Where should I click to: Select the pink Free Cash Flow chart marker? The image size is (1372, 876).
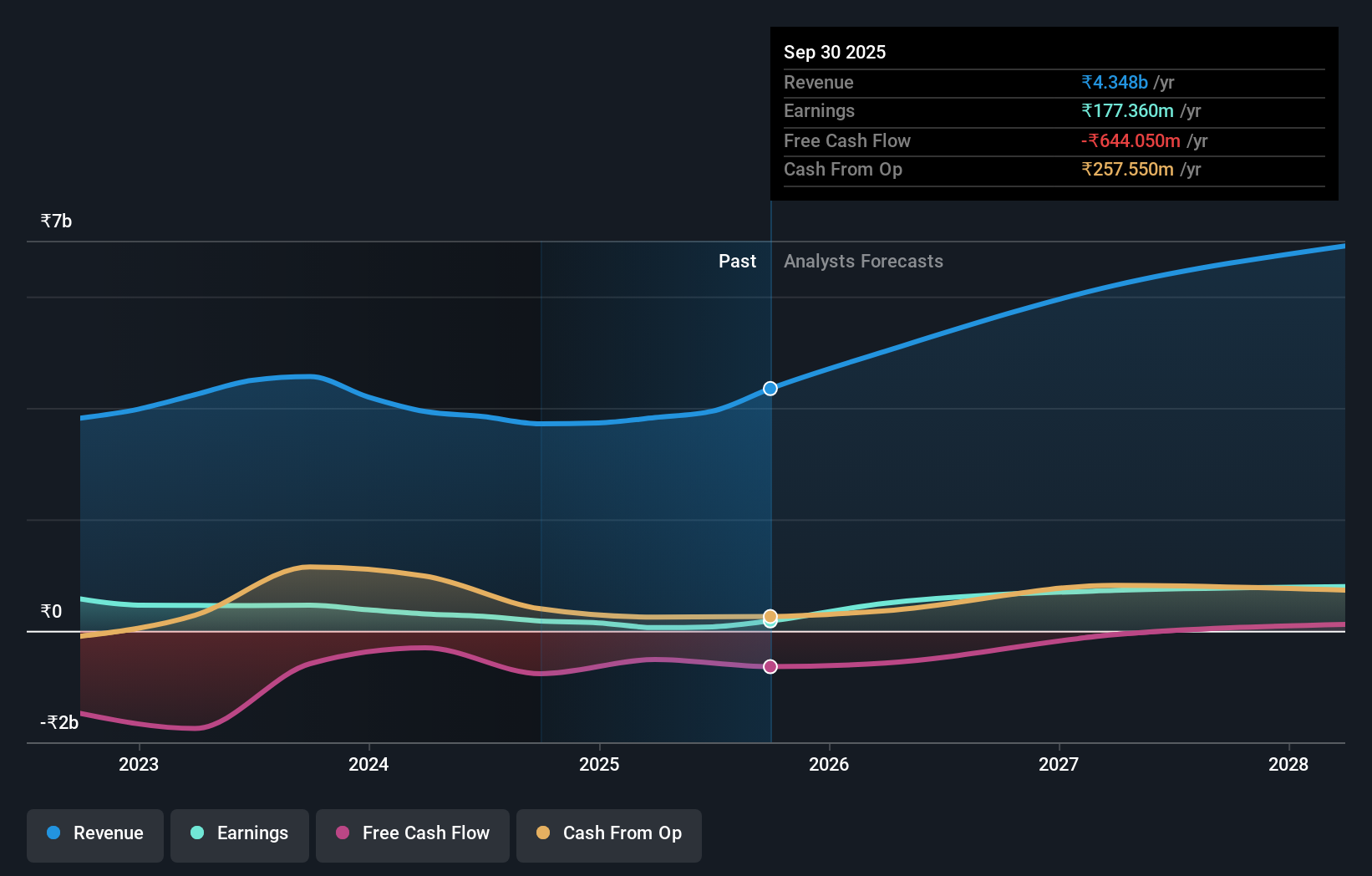click(x=770, y=666)
